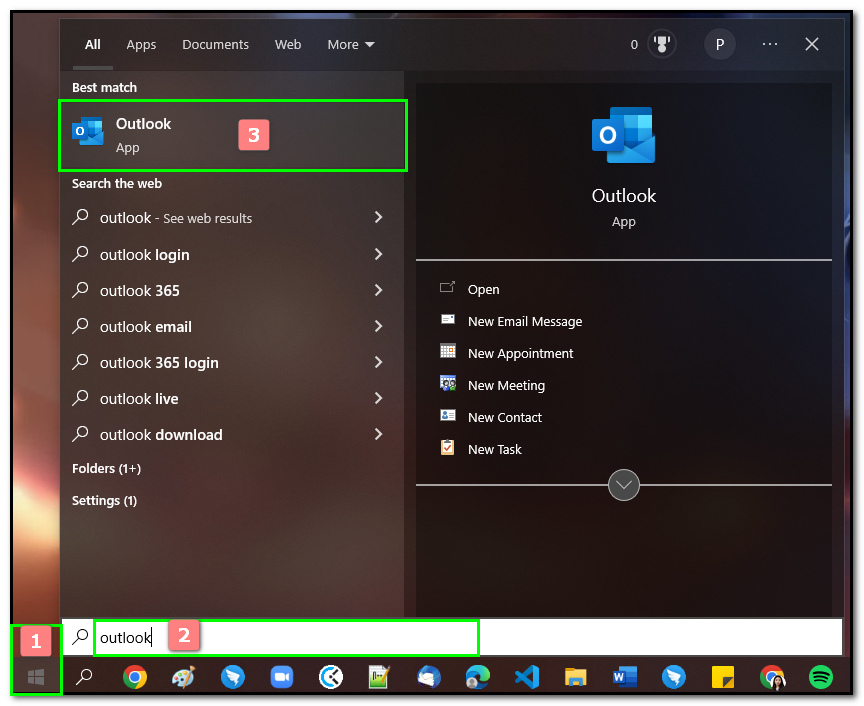Launch Zoom from the taskbar
Viewport: 864px width, 706px height.
tap(282, 677)
